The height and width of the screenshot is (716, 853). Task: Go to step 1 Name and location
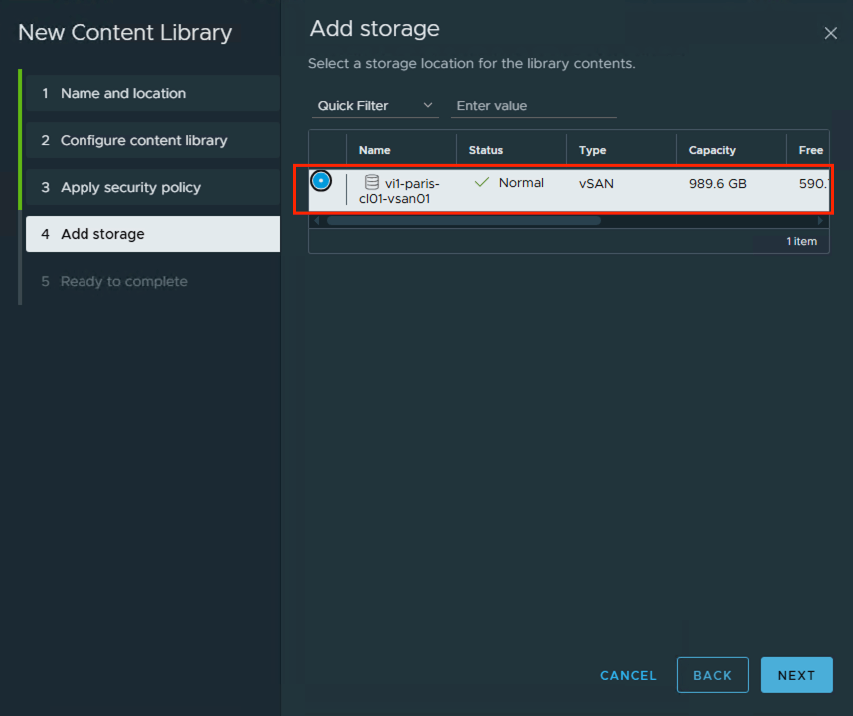[x=152, y=93]
